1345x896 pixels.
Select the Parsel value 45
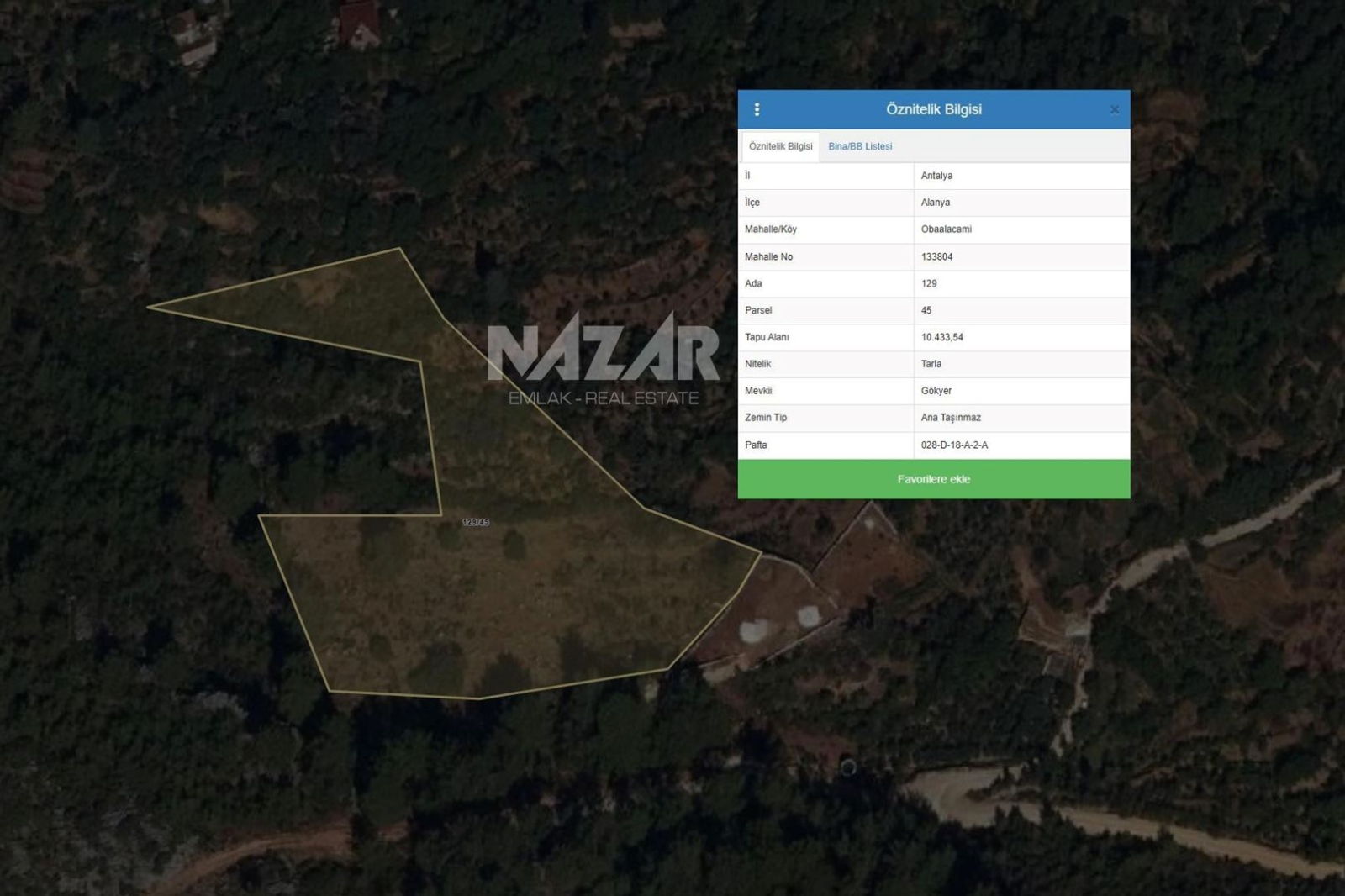click(x=1021, y=310)
